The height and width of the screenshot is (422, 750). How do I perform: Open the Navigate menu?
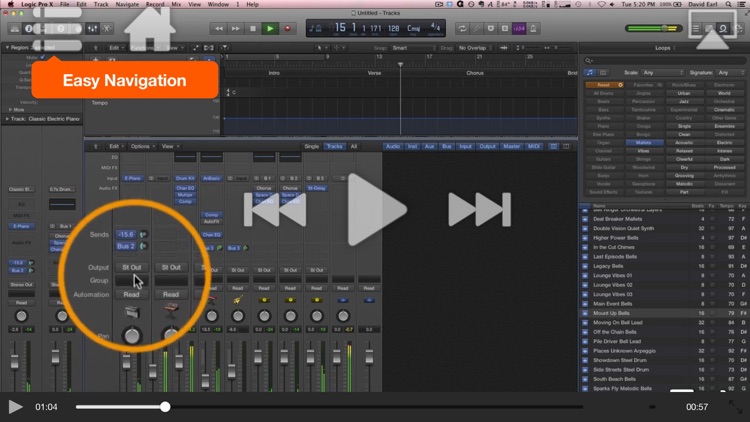pyautogui.click(x=127, y=4)
